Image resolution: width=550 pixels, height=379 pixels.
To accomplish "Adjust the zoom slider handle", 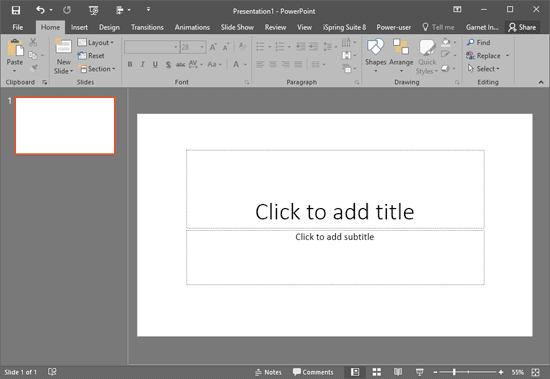I will click(454, 372).
